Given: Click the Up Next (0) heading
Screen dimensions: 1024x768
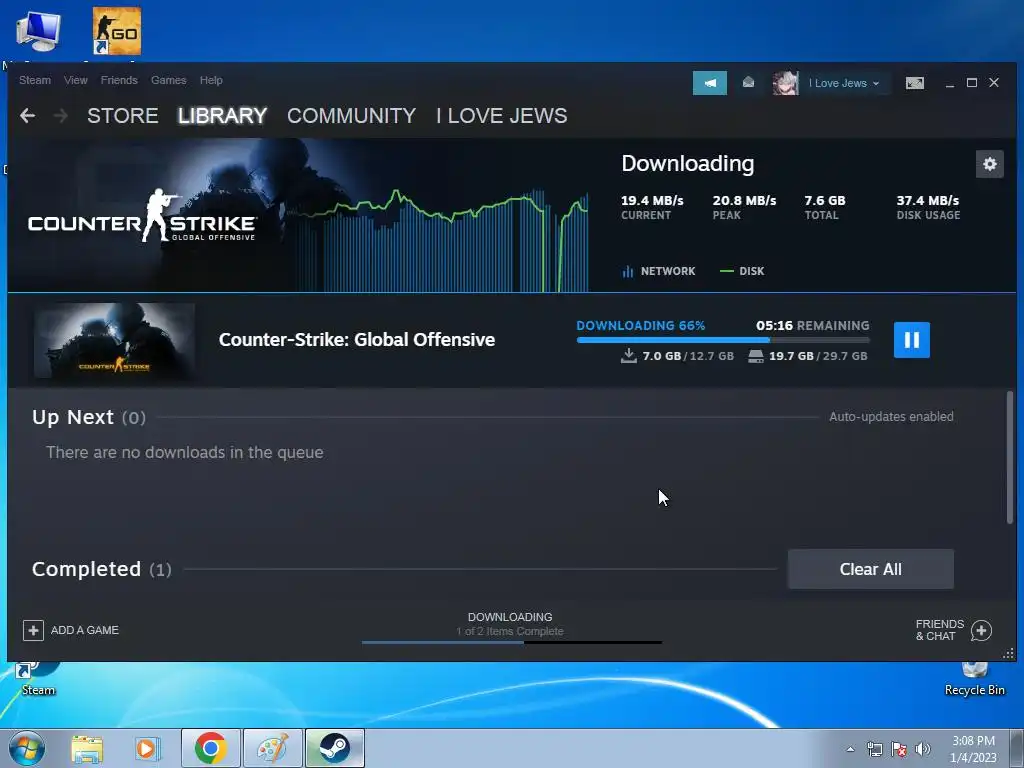Looking at the screenshot, I should 89,417.
